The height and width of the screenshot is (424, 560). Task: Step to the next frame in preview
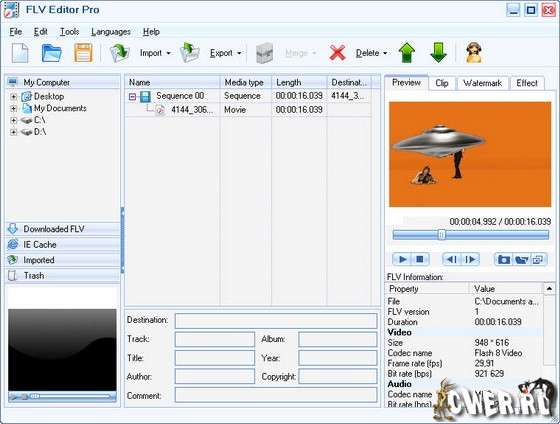coord(471,259)
